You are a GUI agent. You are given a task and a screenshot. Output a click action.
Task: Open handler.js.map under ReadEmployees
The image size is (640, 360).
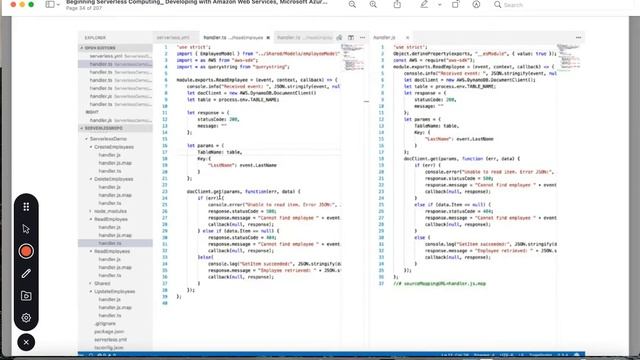coord(115,267)
